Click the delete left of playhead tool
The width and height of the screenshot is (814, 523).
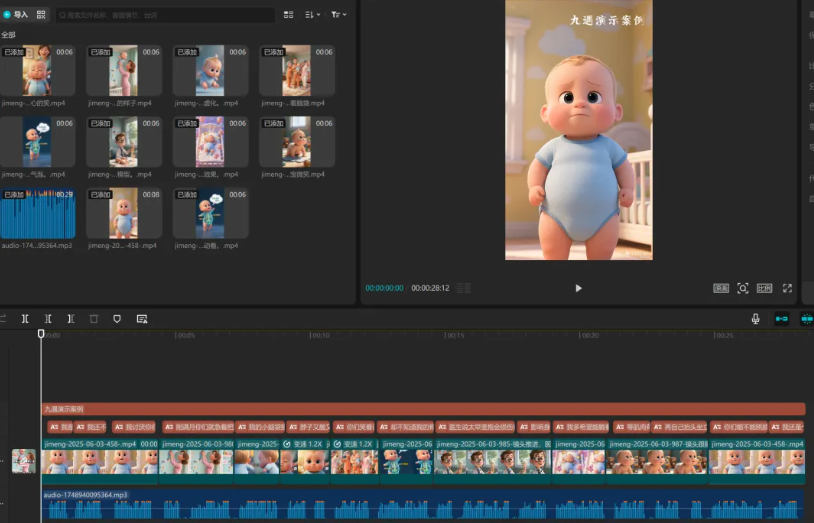click(48, 319)
